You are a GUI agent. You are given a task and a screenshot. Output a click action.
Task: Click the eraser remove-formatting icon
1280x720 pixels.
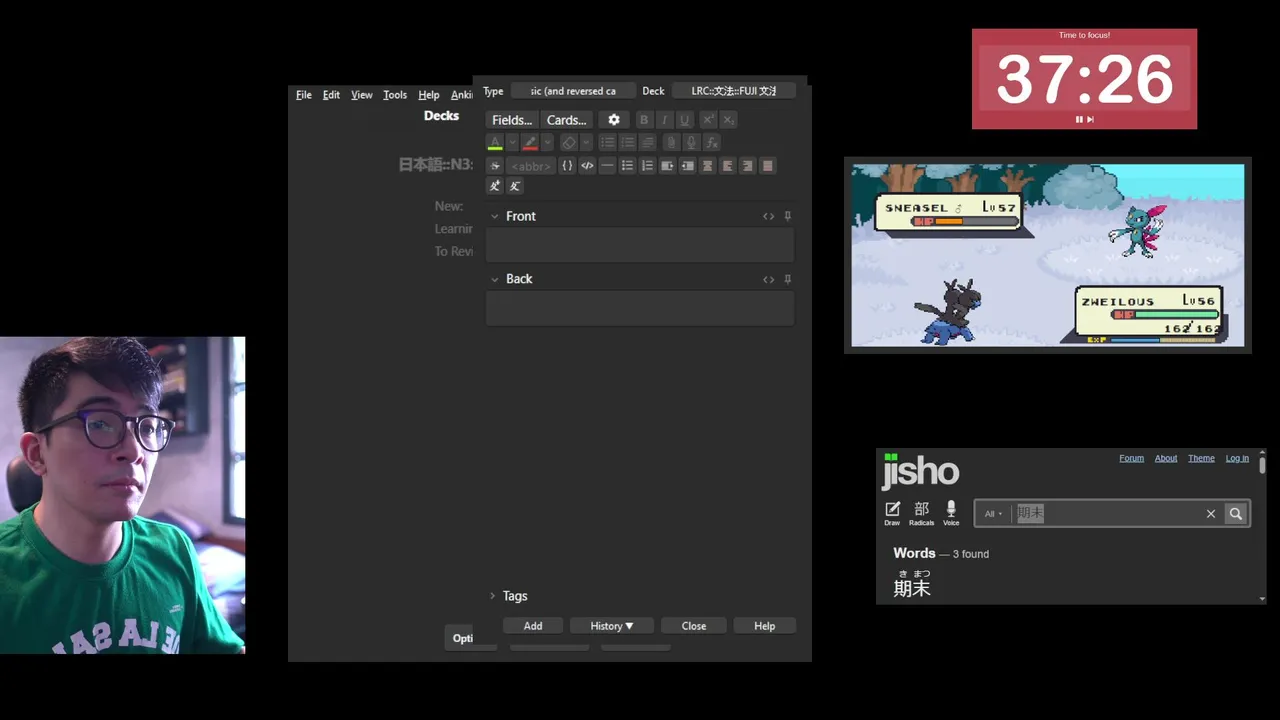(x=569, y=143)
